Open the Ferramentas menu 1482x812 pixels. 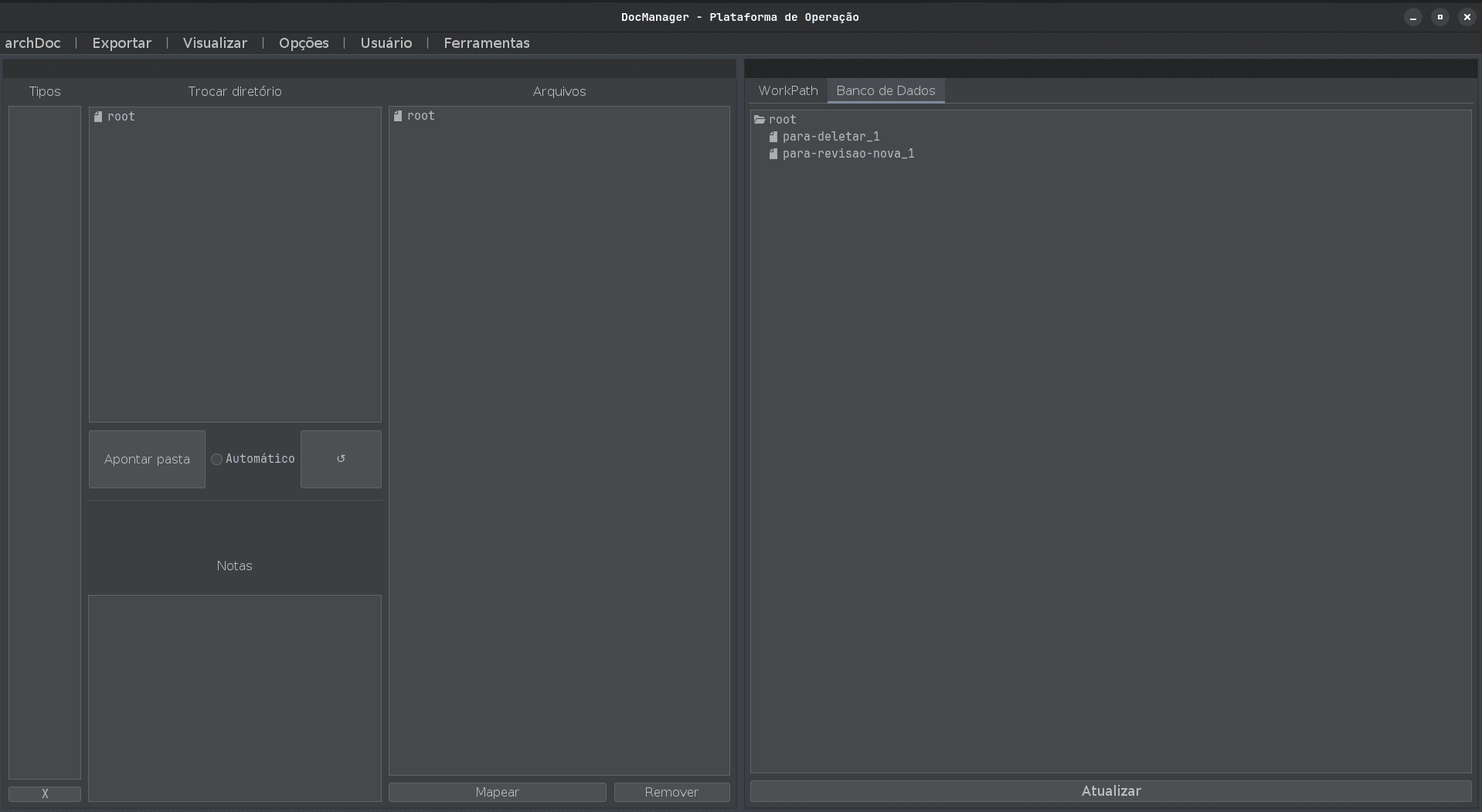[487, 43]
